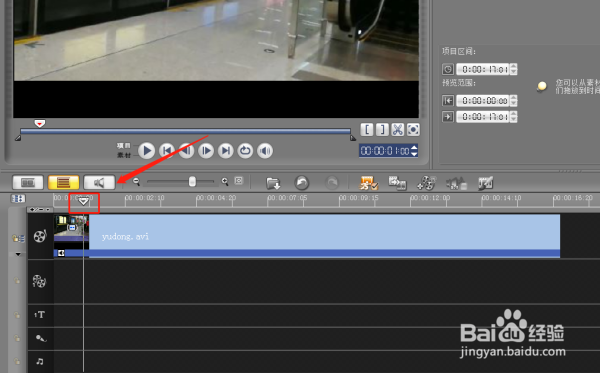Open add/remove chapter point menu
Viewport: 600px width, 373px height.
[40, 209]
